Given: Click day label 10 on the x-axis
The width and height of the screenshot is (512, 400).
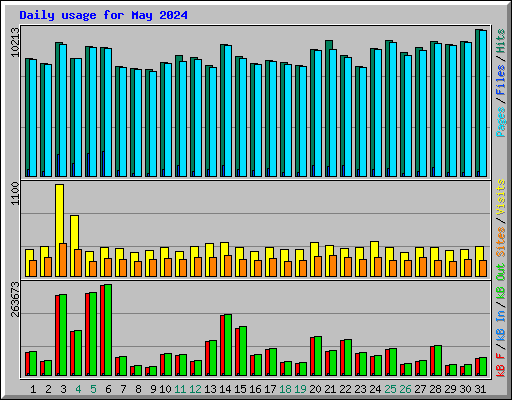Looking at the screenshot, I should pyautogui.click(x=165, y=389).
